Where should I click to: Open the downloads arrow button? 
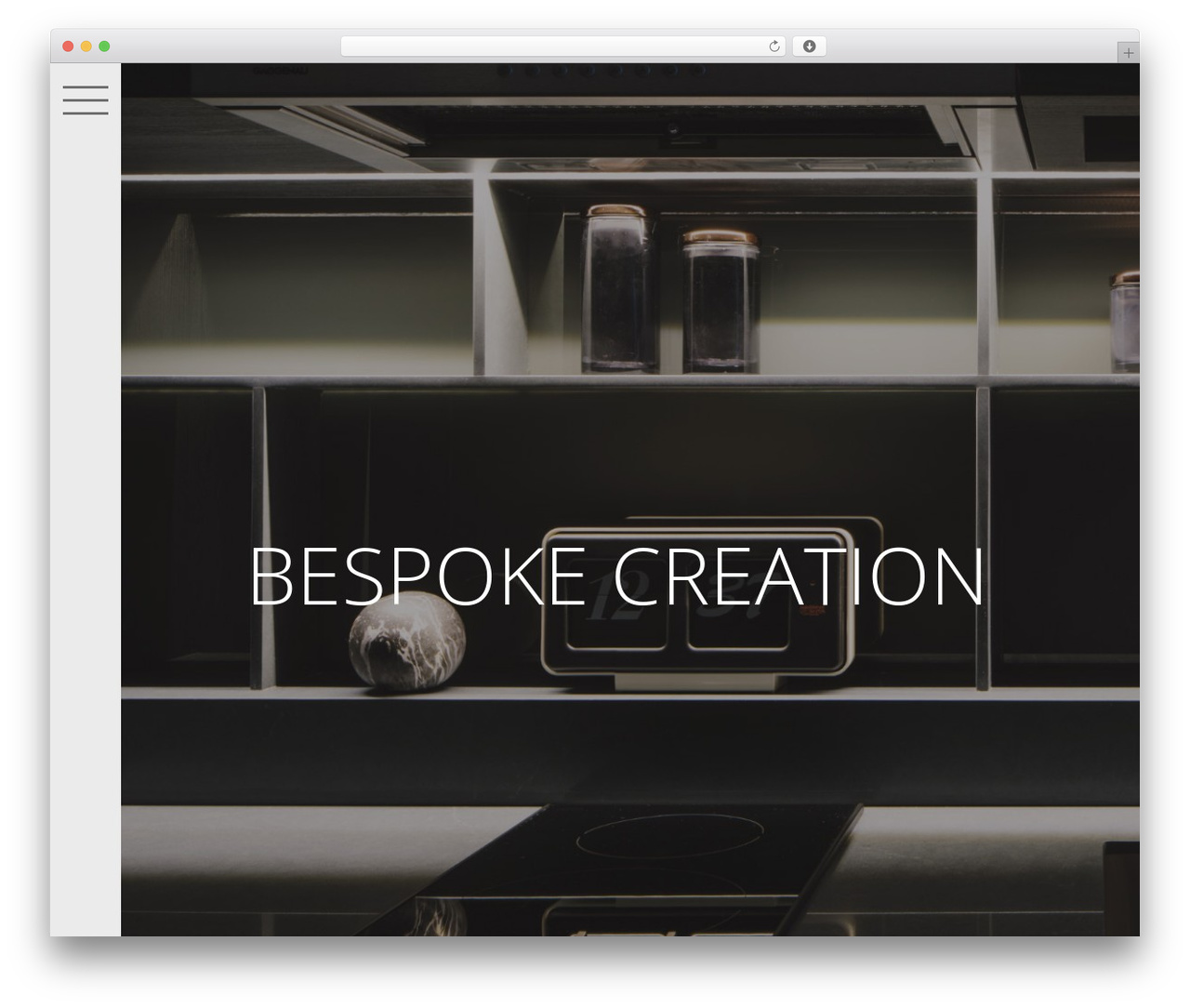pyautogui.click(x=809, y=46)
